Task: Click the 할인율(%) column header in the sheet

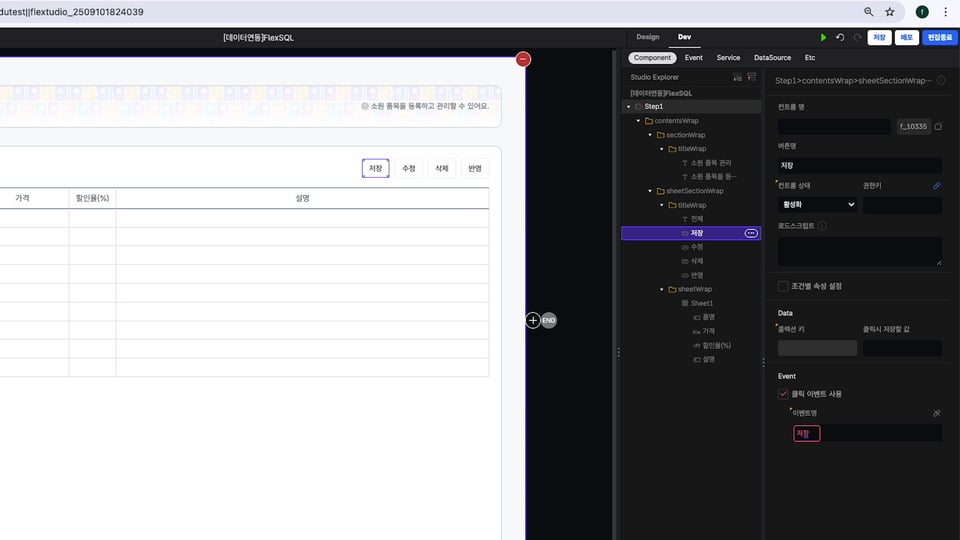Action: (x=92, y=198)
